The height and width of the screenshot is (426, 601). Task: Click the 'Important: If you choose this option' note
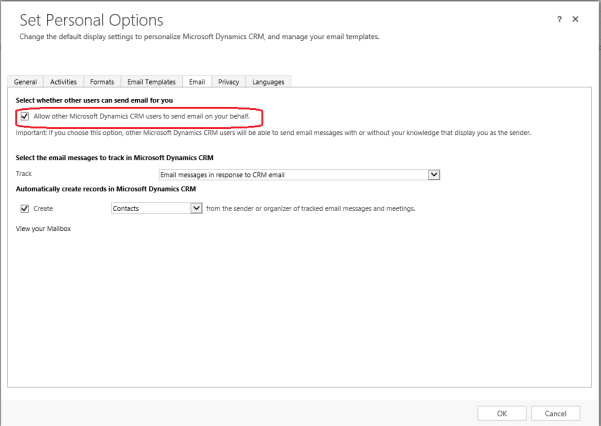pyautogui.click(x=273, y=133)
